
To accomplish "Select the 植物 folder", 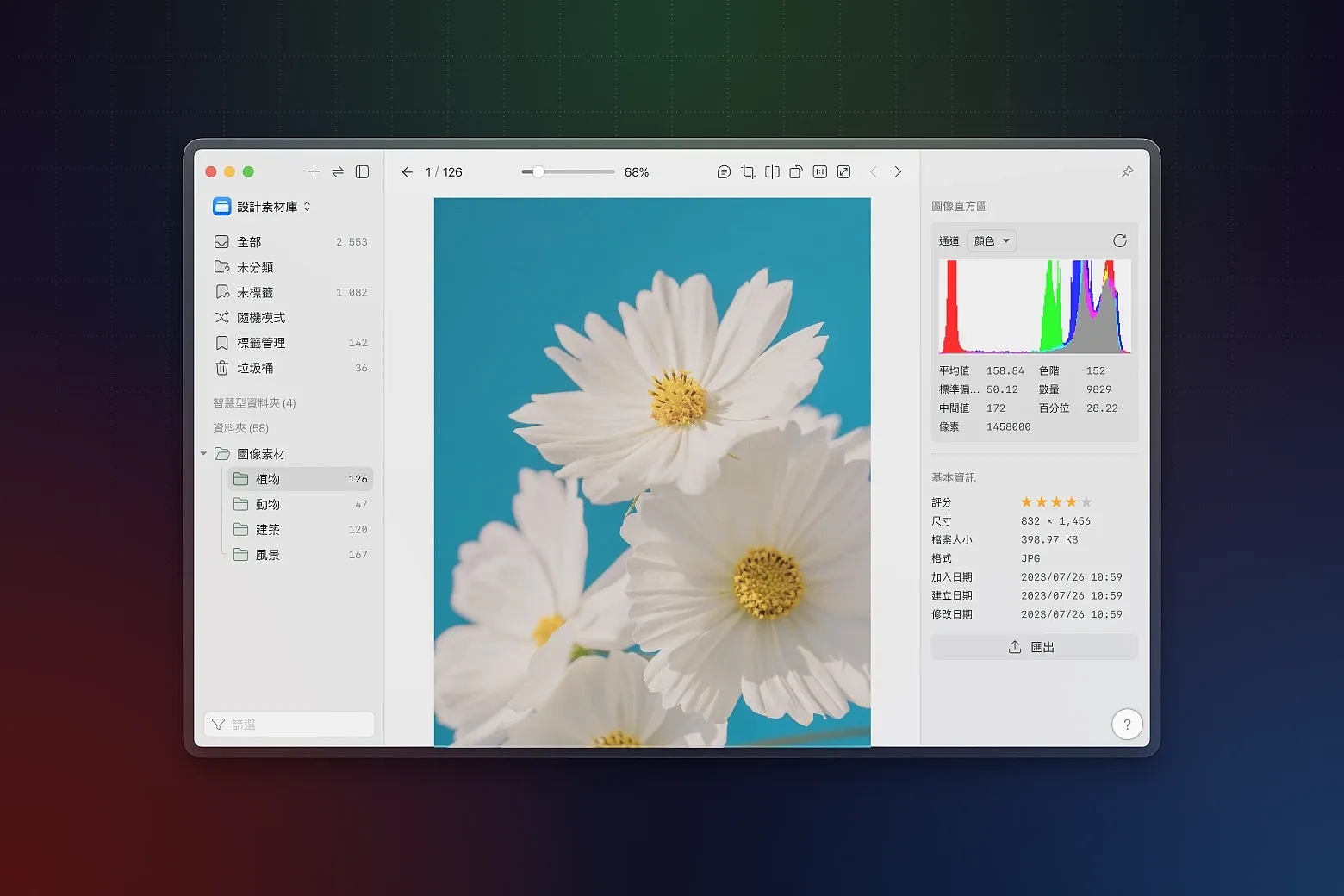I will pyautogui.click(x=300, y=479).
